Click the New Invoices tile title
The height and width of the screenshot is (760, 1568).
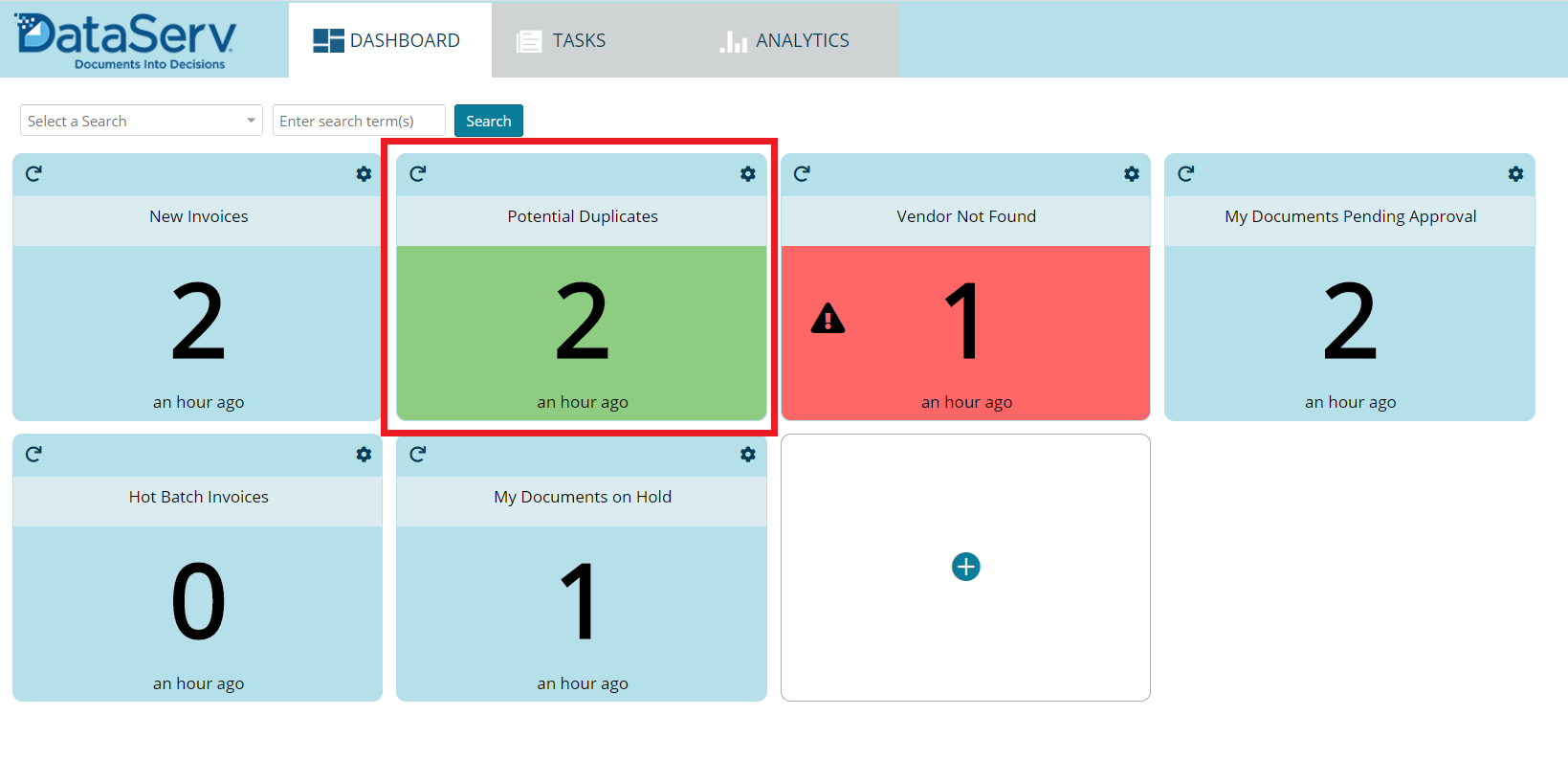point(199,216)
